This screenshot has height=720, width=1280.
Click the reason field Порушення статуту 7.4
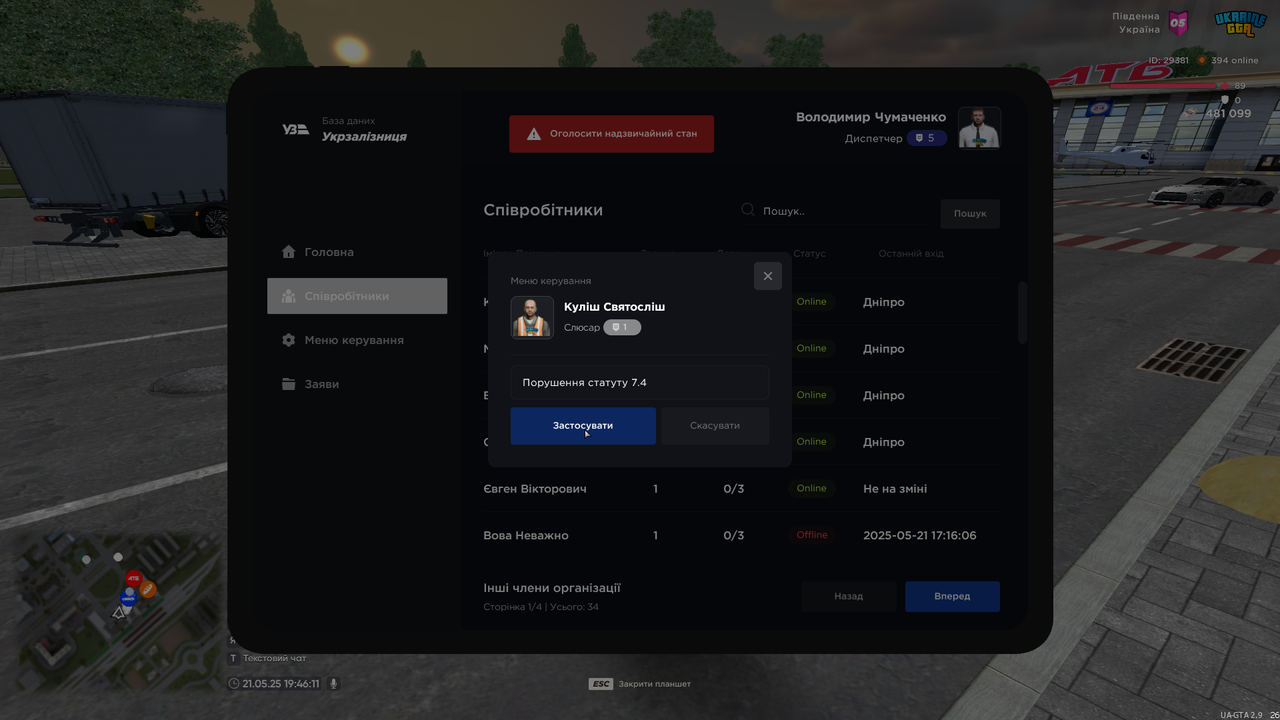[x=640, y=382]
